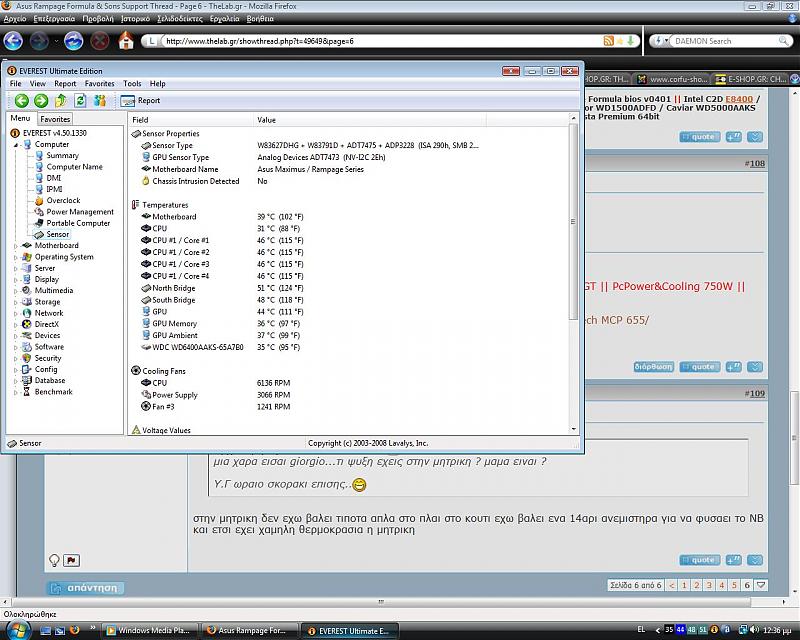Expand the Network tree node
The width and height of the screenshot is (800, 640).
(16, 313)
